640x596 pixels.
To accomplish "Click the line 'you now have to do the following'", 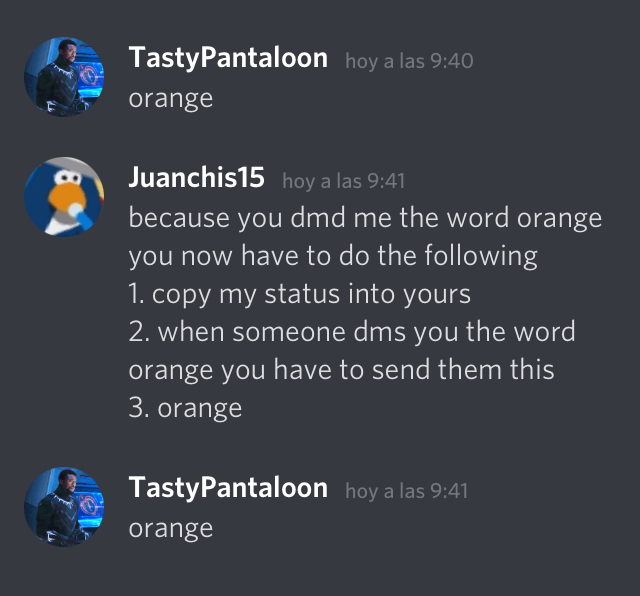I will tap(333, 256).
